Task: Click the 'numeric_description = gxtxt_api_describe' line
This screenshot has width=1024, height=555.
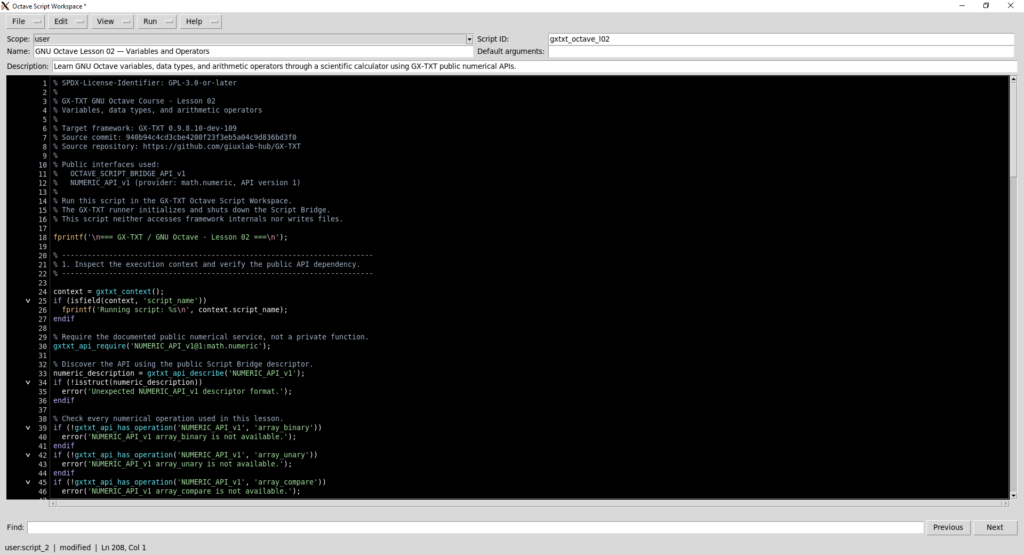Action: click(179, 373)
